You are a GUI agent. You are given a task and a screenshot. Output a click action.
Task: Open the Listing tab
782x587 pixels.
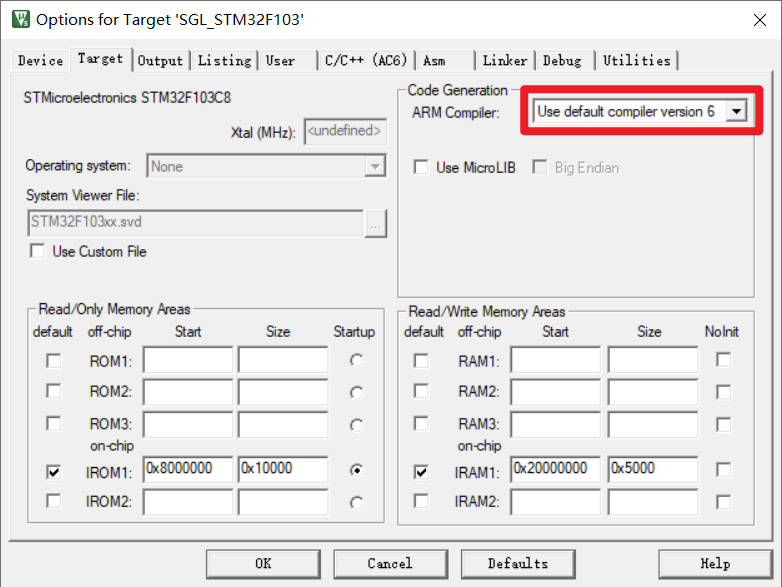[224, 61]
